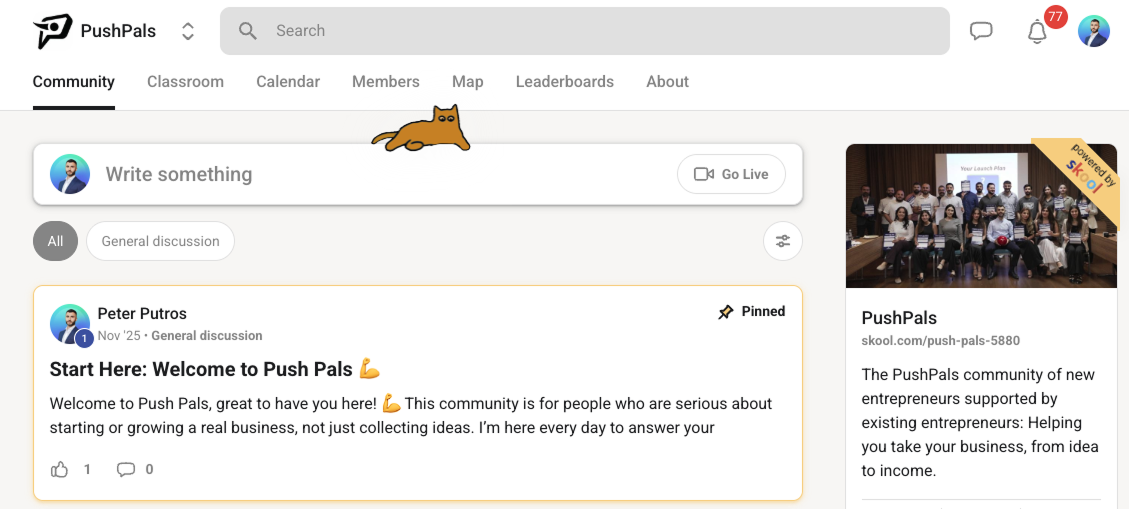Switch to the Community tab
1129x509 pixels.
click(73, 81)
